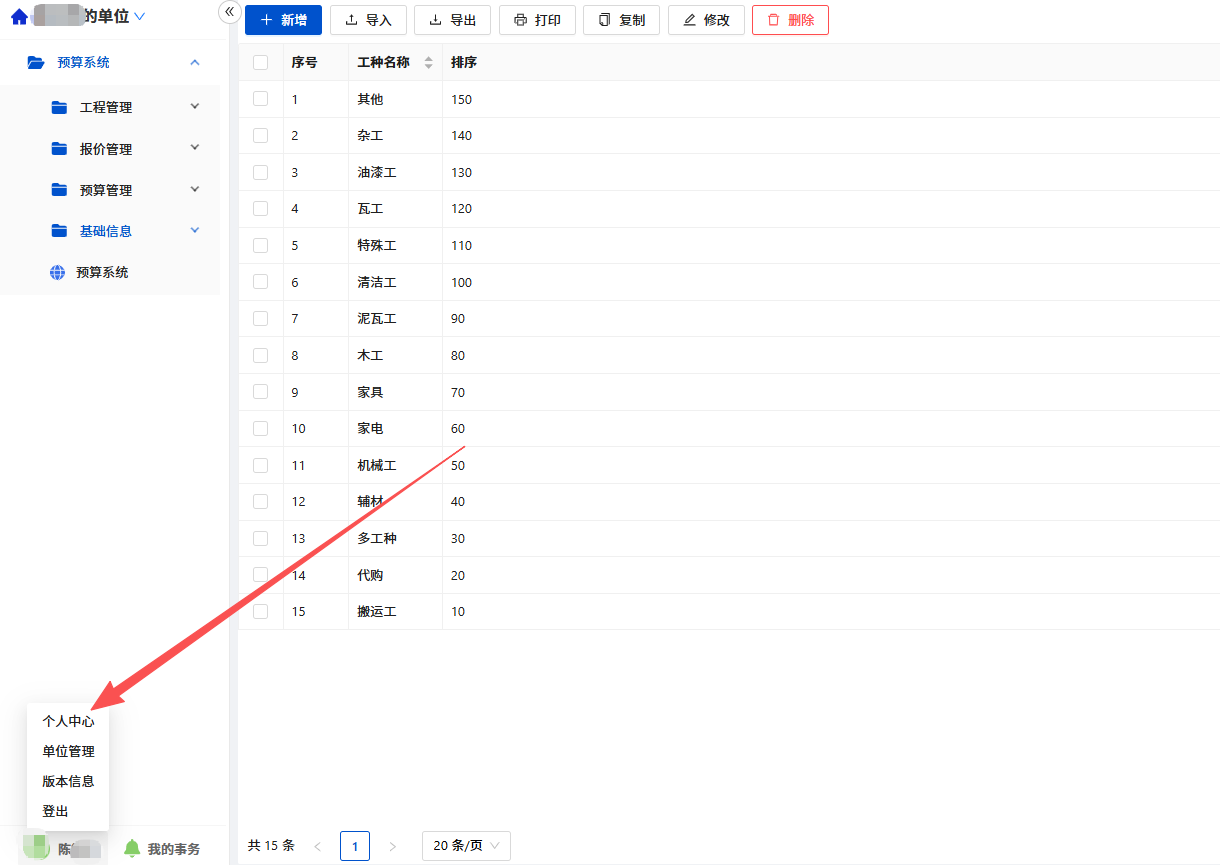This screenshot has width=1220, height=865.
Task: Click the user avatar at the bottom left
Action: (36, 847)
